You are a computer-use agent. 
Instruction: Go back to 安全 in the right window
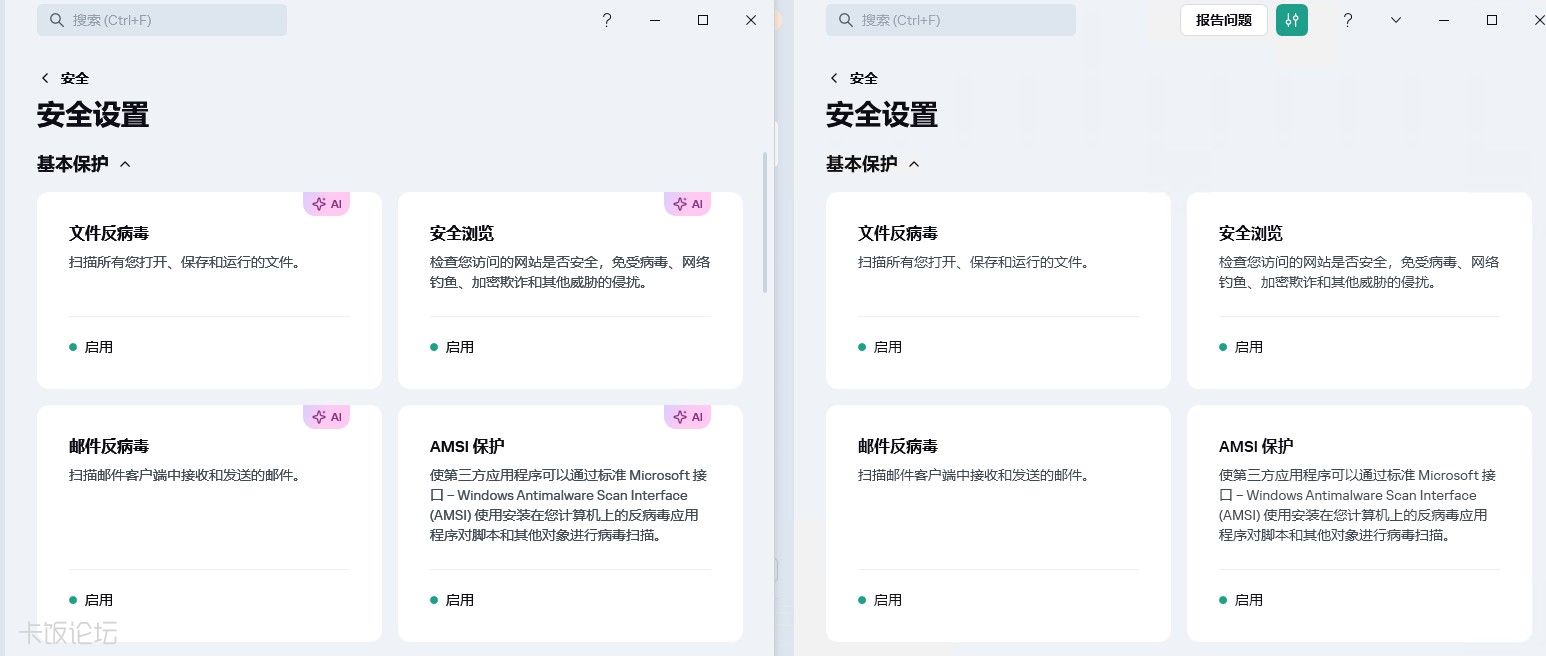click(x=854, y=78)
